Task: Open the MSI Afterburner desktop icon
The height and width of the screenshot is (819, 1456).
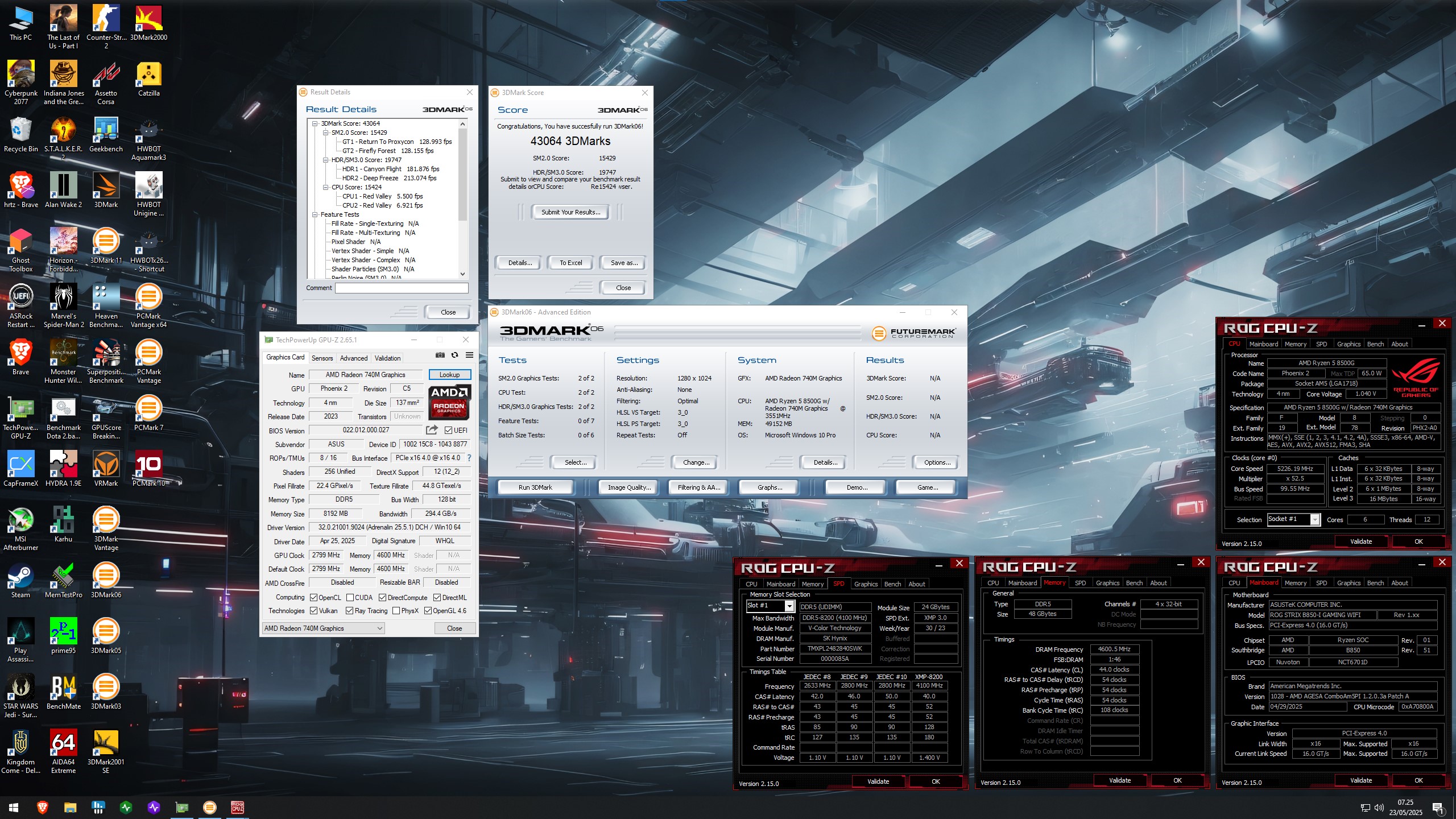Action: (21, 529)
